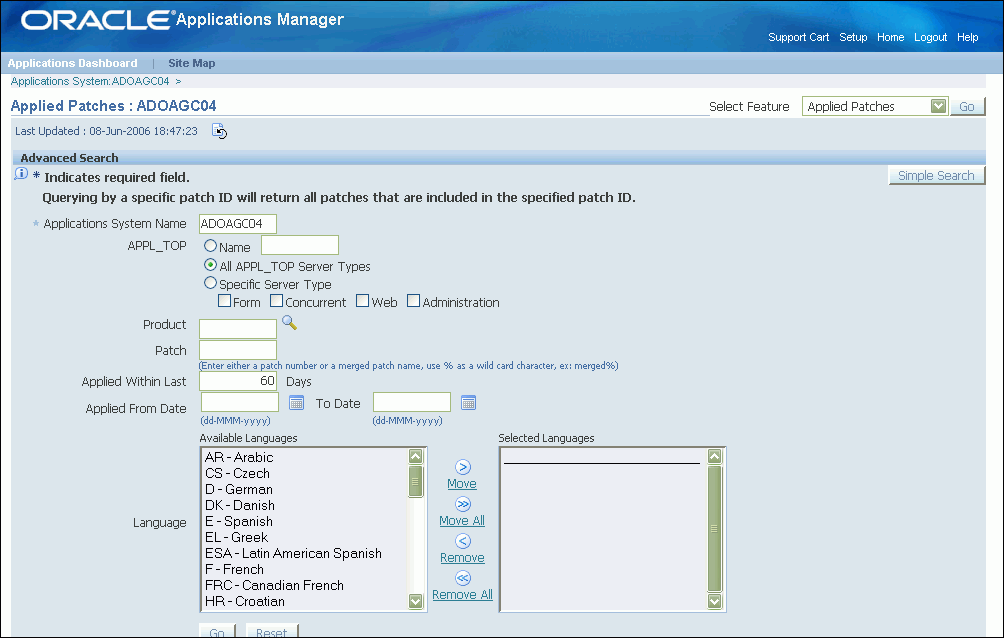1004x638 pixels.
Task: Click the Remove text link
Action: [x=462, y=559]
